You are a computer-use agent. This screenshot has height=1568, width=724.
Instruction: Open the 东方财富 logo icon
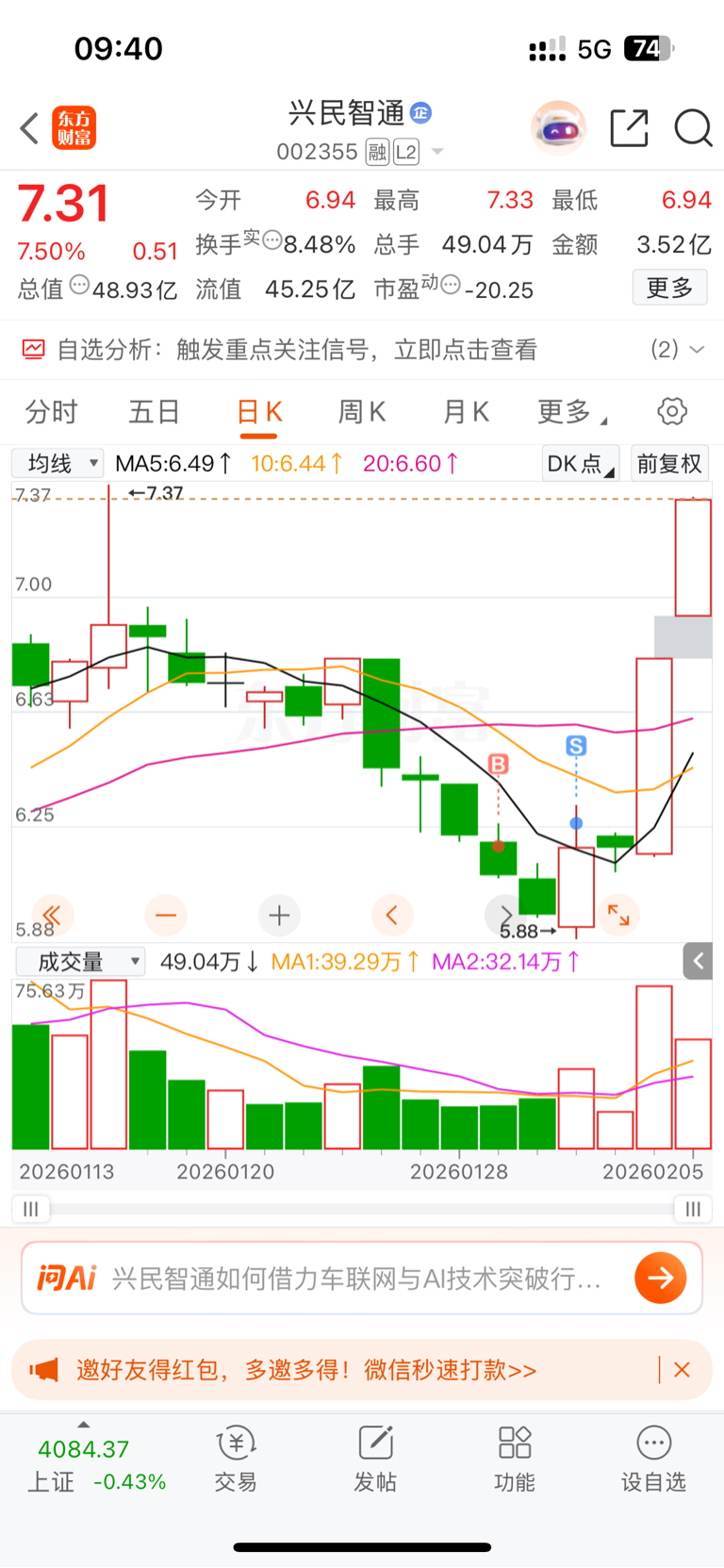coord(74,128)
